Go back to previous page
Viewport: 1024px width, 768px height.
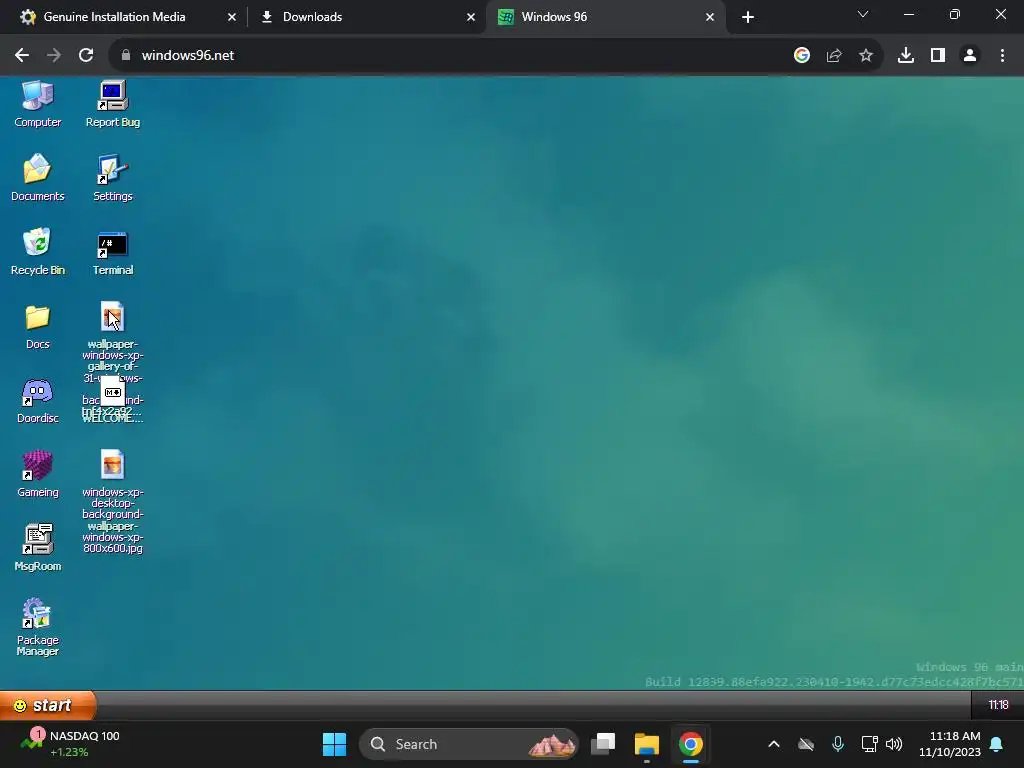[22, 56]
